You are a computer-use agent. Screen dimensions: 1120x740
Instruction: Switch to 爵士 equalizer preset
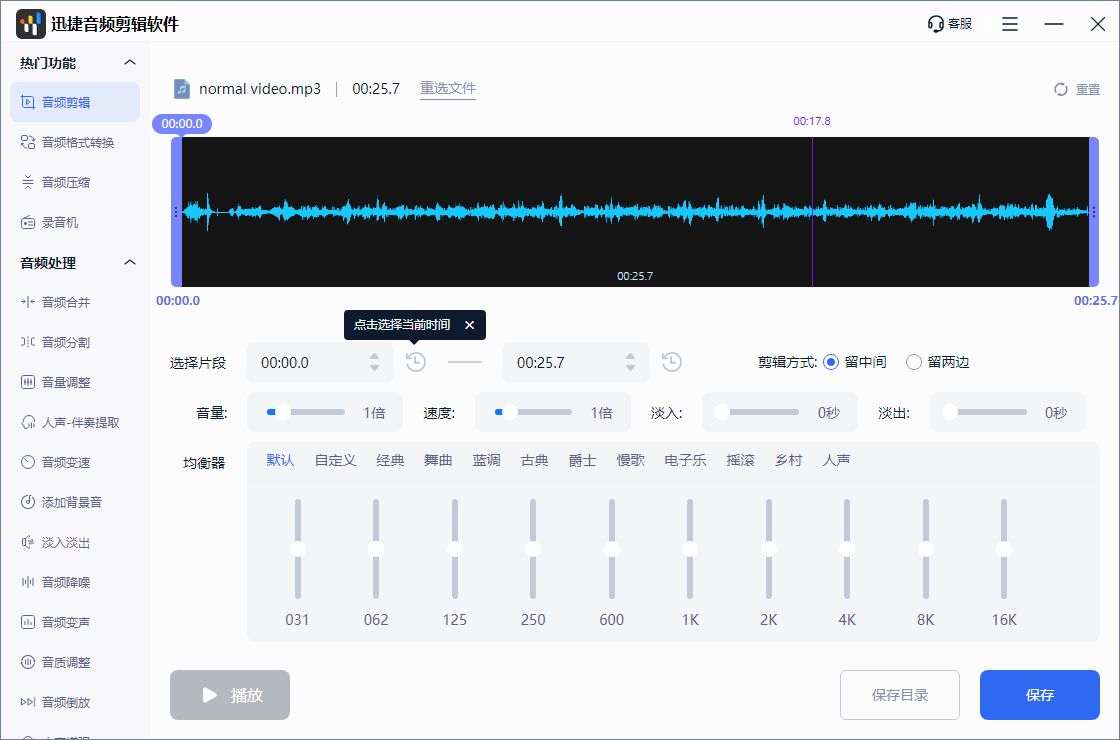[582, 460]
